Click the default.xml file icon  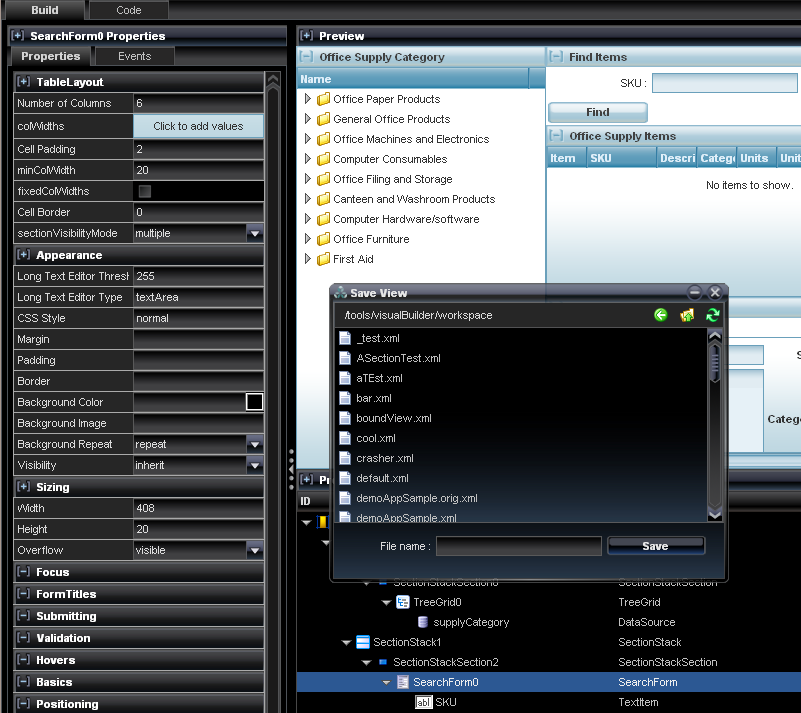pyautogui.click(x=345, y=478)
